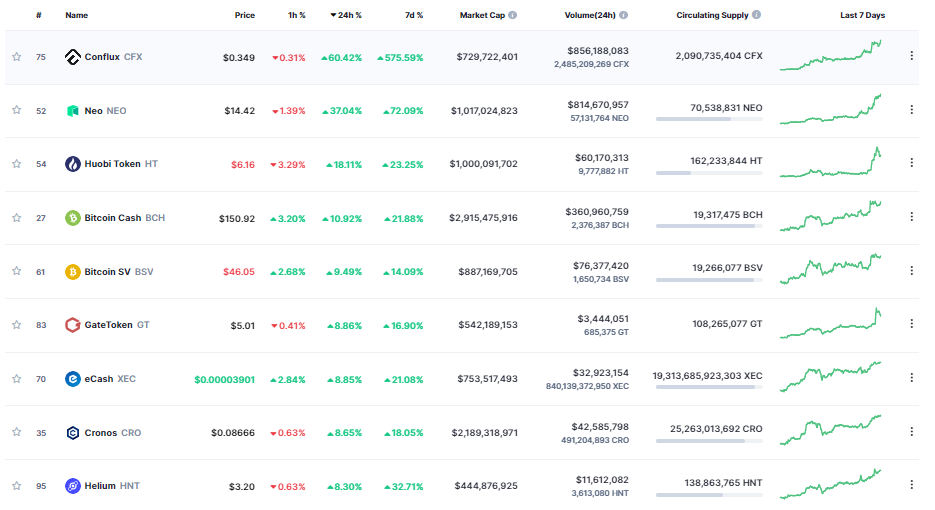Open the three-dot menu for eCash row
Image resolution: width=935 pixels, height=510 pixels.
tap(911, 378)
